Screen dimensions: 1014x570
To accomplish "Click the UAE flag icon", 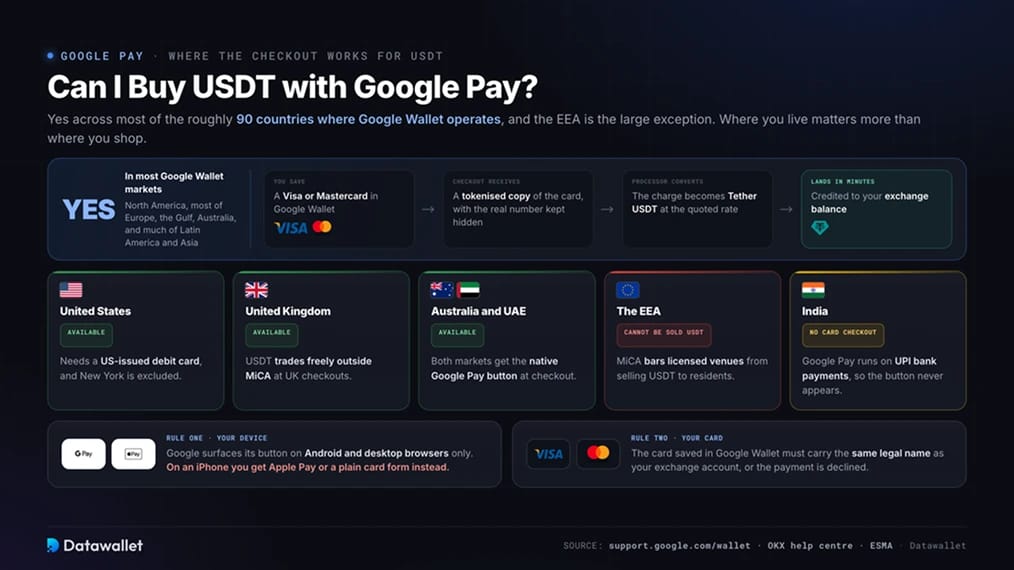I will pos(468,290).
